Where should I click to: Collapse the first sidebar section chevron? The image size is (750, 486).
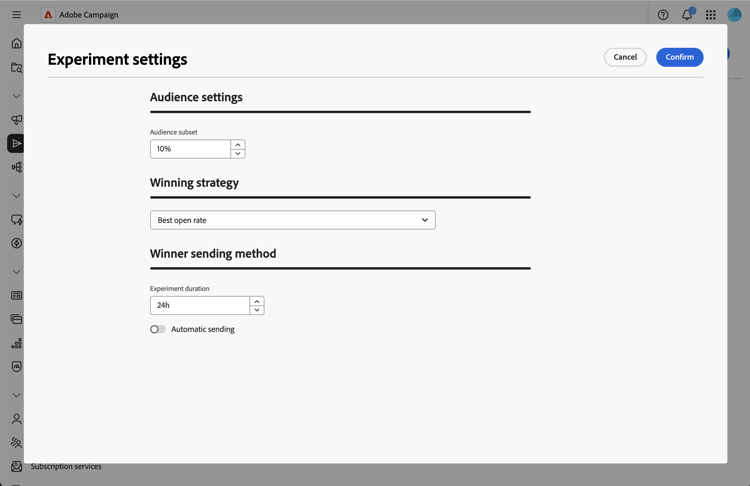pyautogui.click(x=16, y=96)
